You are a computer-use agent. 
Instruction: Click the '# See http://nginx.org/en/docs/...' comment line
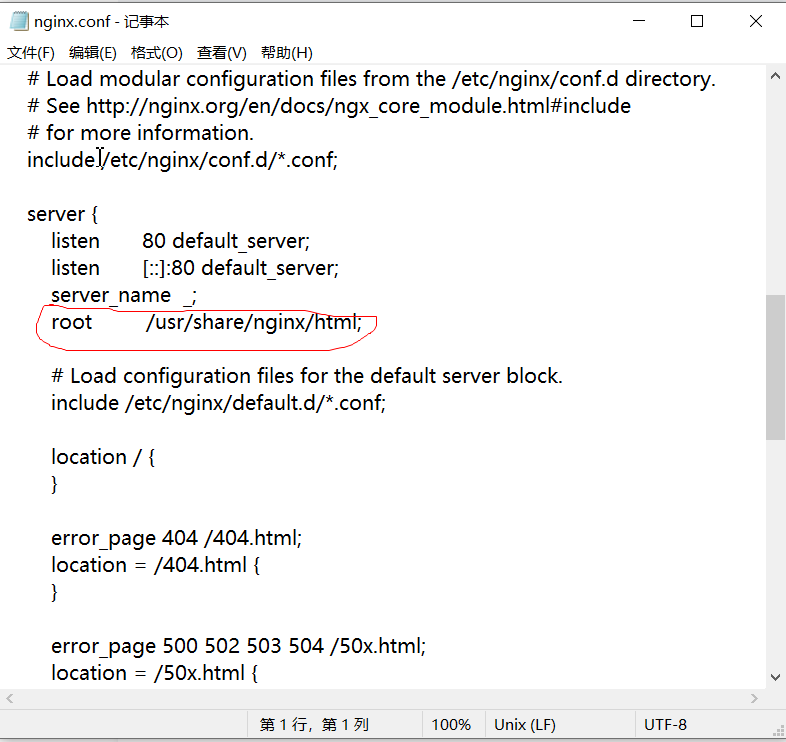(x=329, y=106)
